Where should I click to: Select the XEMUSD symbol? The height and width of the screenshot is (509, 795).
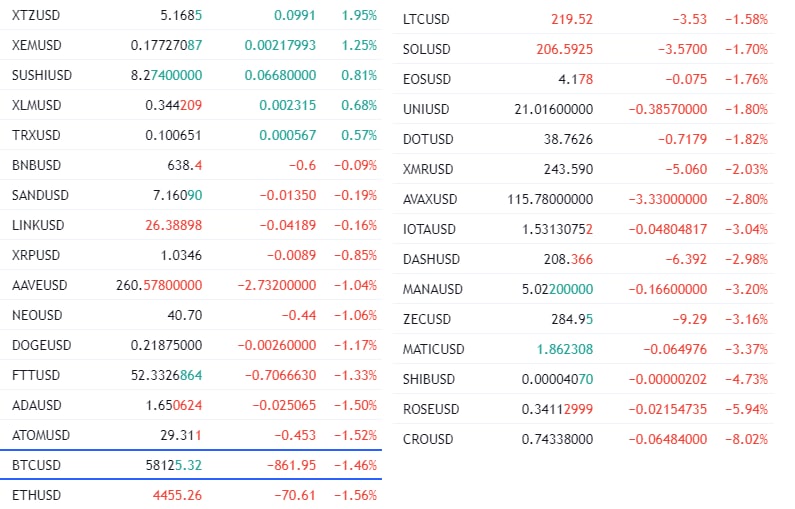(x=37, y=45)
